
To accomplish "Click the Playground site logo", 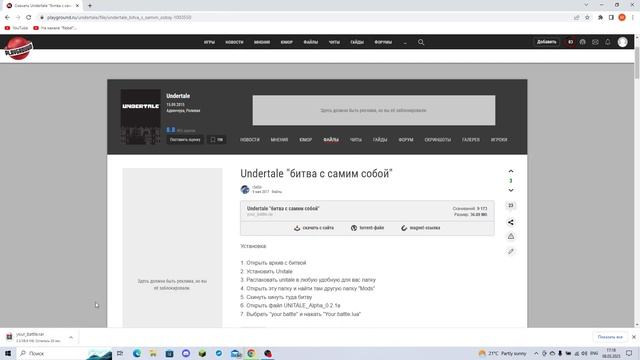I will [x=18, y=48].
